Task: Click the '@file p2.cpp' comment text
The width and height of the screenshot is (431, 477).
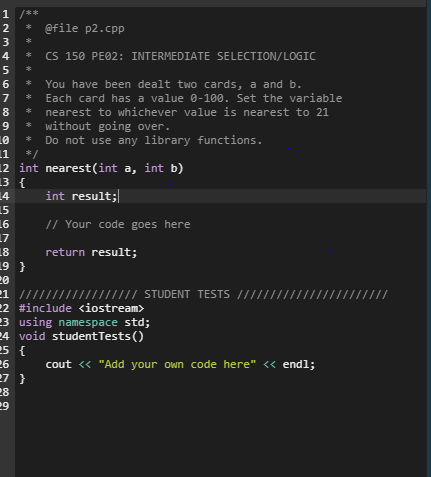Action: coord(85,28)
